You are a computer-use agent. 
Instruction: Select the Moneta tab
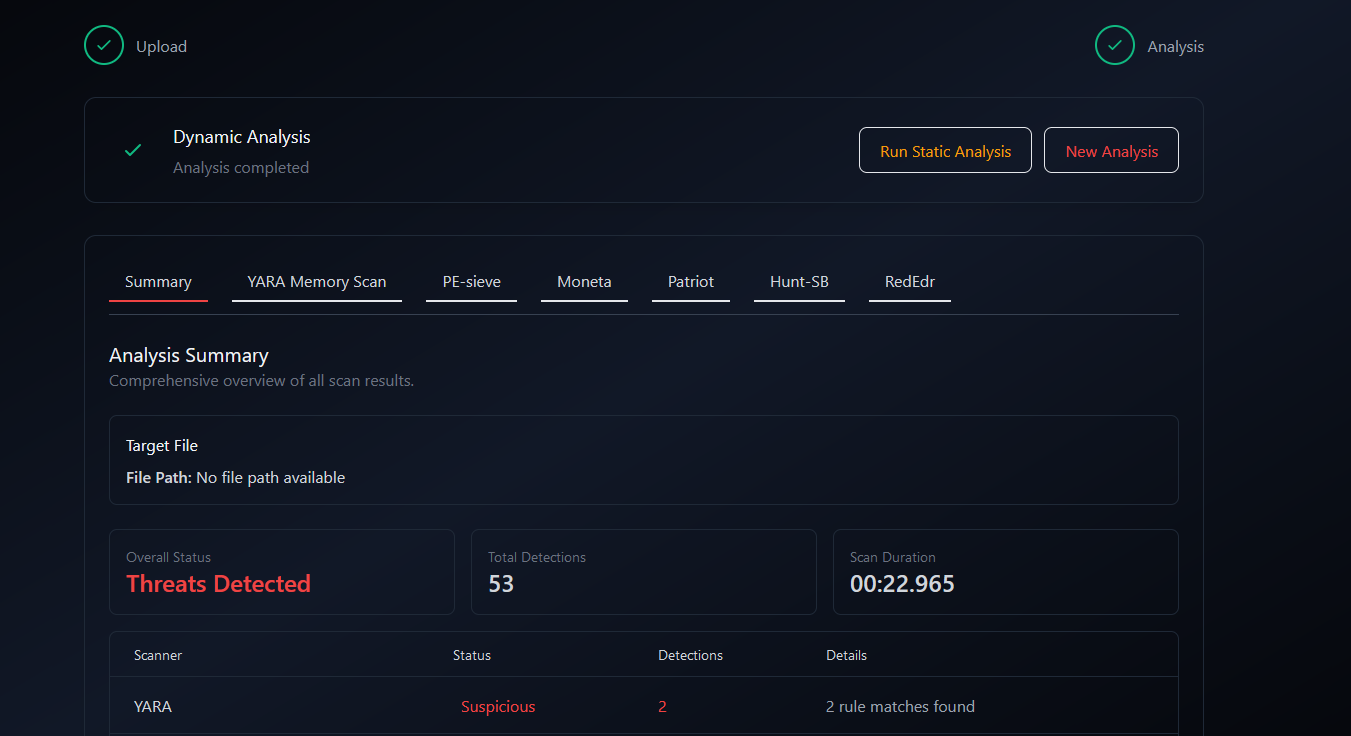pyautogui.click(x=584, y=282)
